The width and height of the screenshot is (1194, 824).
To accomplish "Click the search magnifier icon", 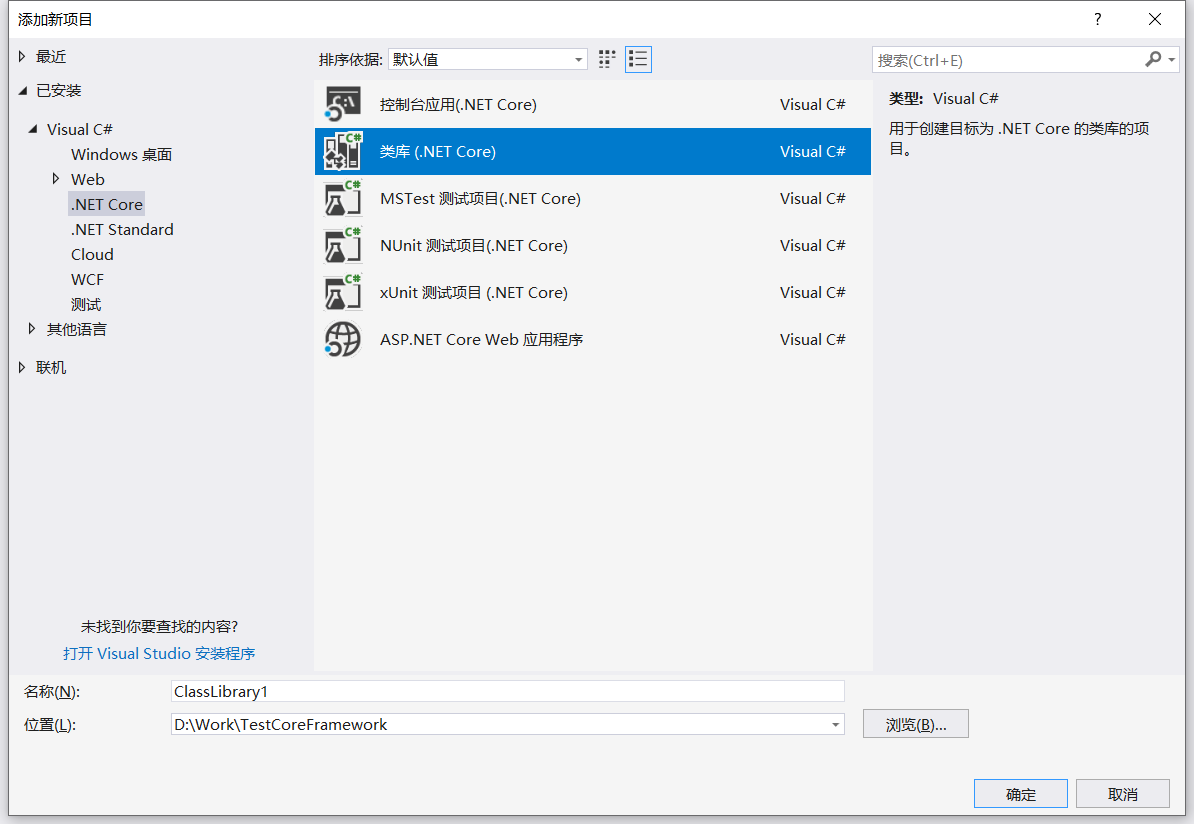I will pyautogui.click(x=1155, y=59).
